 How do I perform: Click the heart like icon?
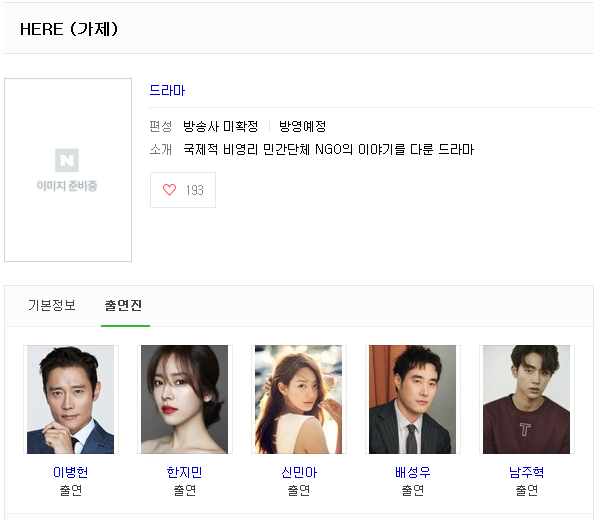pyautogui.click(x=170, y=190)
